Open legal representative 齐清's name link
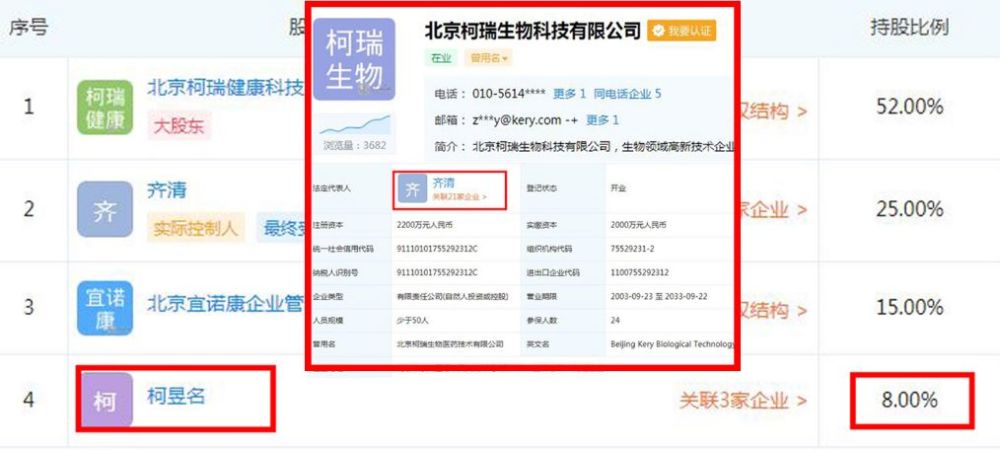Image resolution: width=1000 pixels, height=450 pixels. click(443, 183)
